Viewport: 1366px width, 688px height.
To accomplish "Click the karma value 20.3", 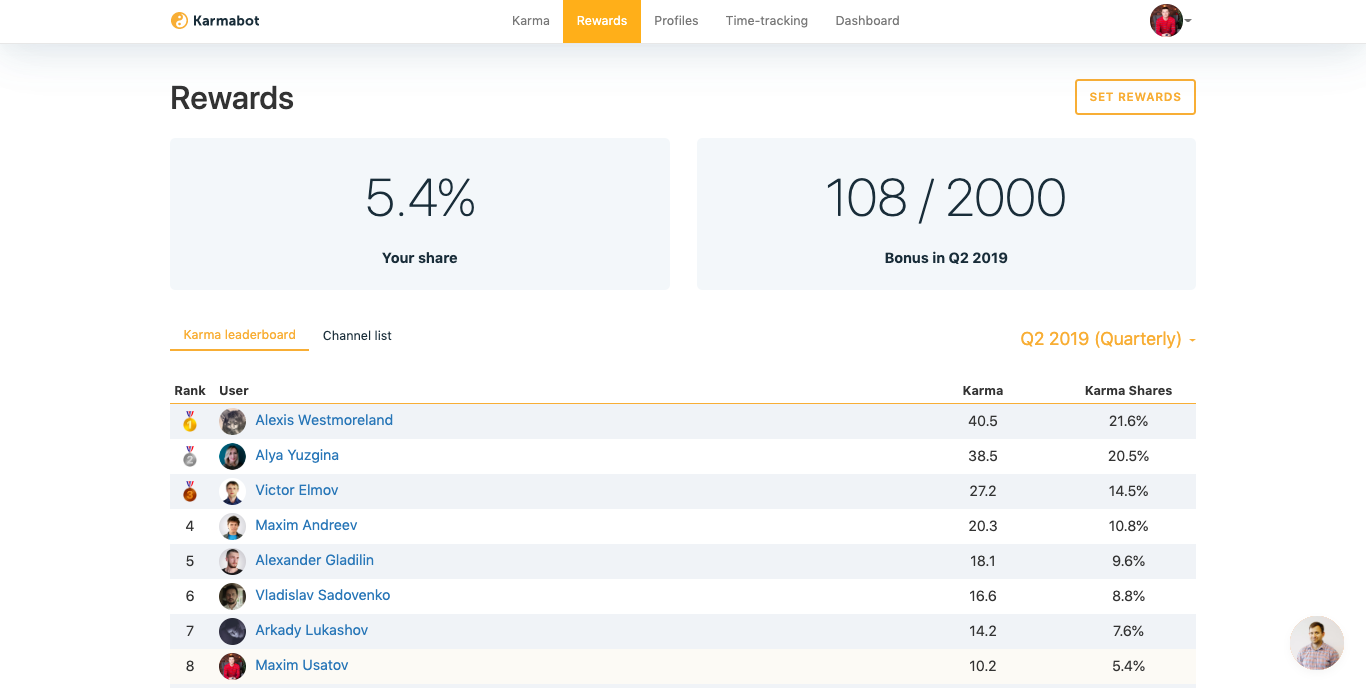I will (983, 526).
